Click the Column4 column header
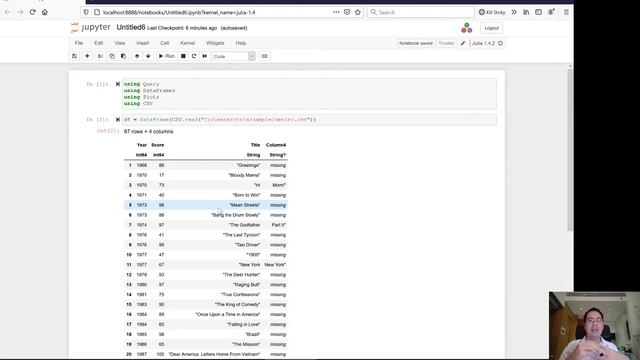The height and width of the screenshot is (360, 640). click(x=276, y=145)
